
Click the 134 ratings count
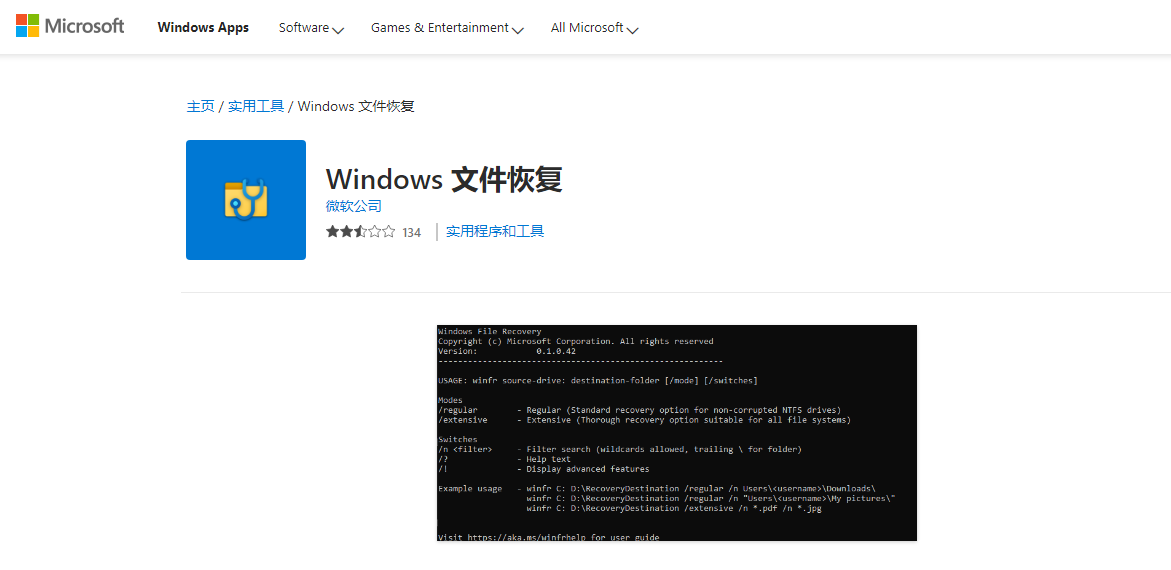[x=411, y=232]
